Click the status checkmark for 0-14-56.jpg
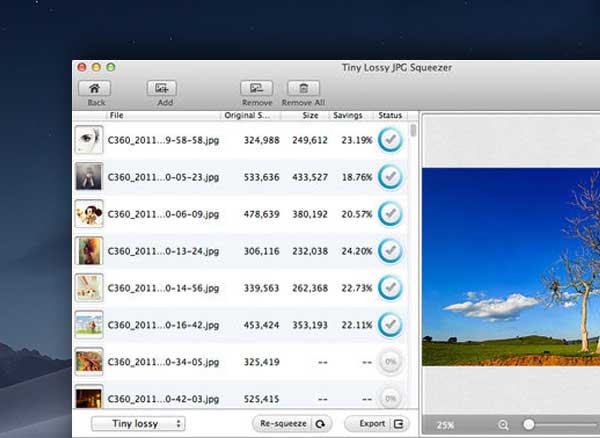This screenshot has height=438, width=600. click(390, 288)
